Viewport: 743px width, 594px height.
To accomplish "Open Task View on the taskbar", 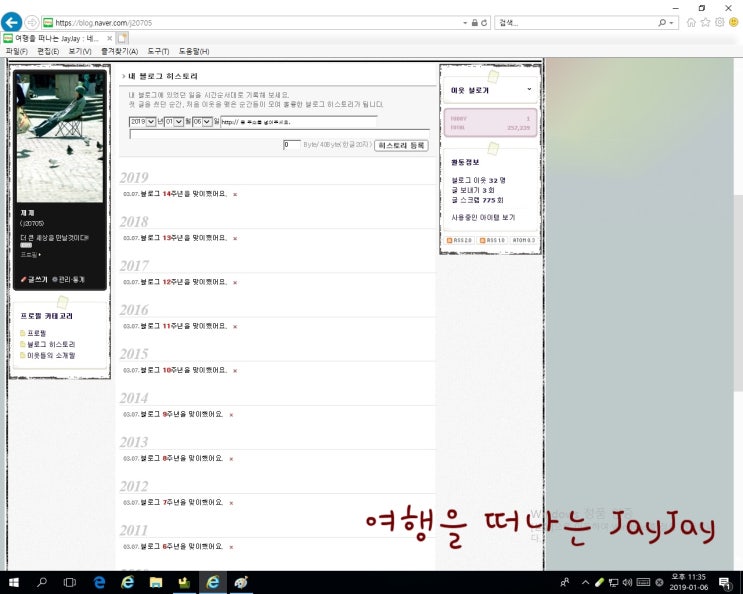I will (70, 582).
